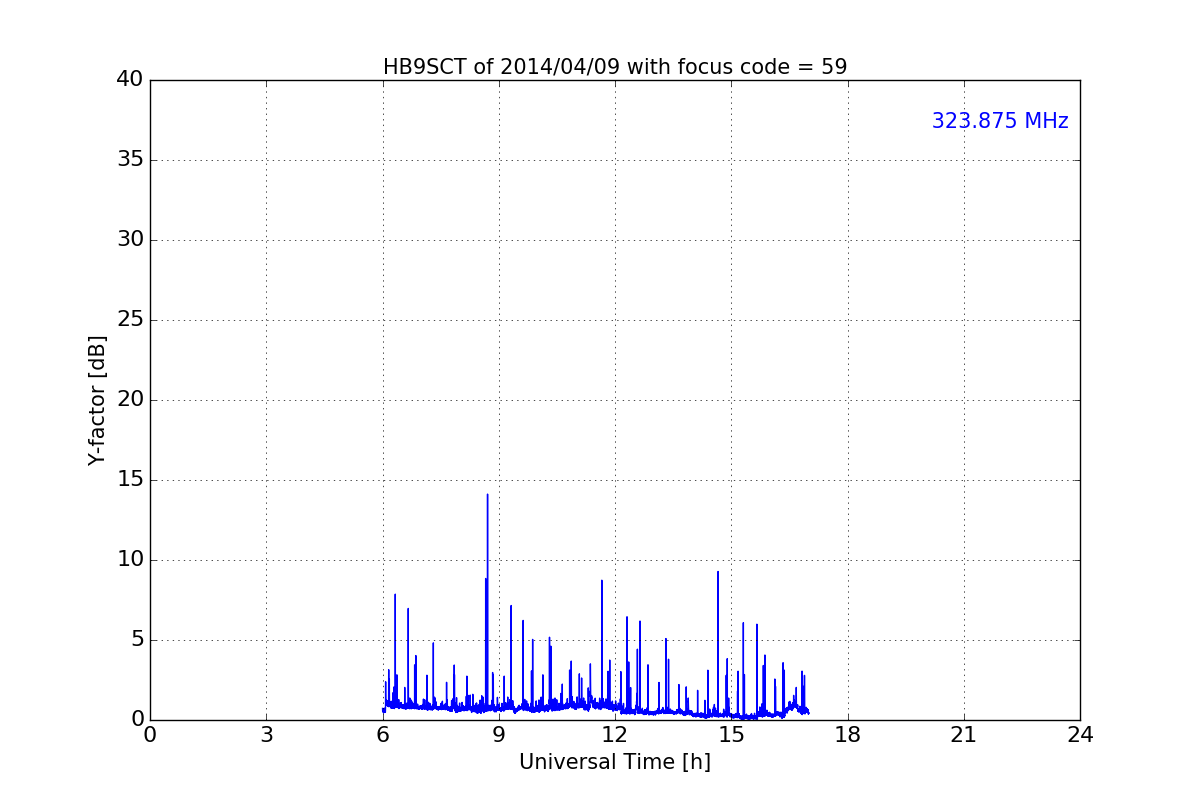Click the y-axis tick label "35"

pos(130,160)
